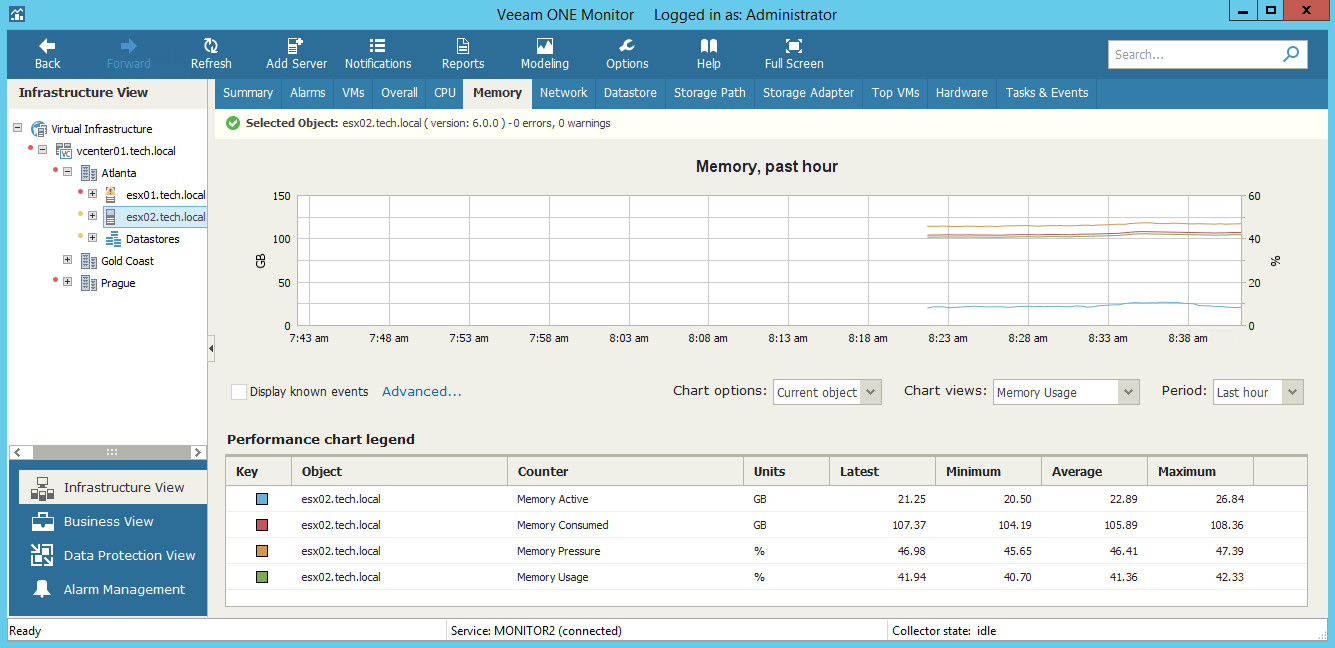The height and width of the screenshot is (648, 1335).
Task: Open the Alarm Management pane
Action: click(x=108, y=589)
